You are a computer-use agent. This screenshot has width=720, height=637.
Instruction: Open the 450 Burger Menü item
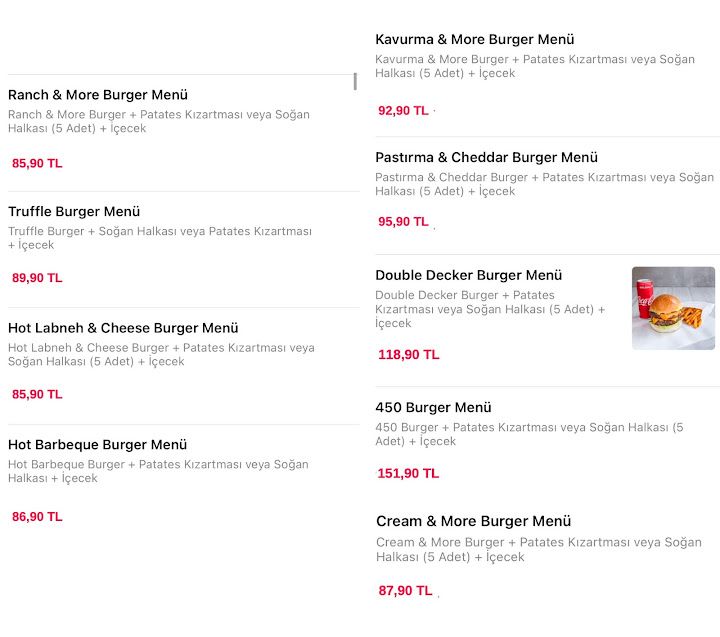pos(433,407)
